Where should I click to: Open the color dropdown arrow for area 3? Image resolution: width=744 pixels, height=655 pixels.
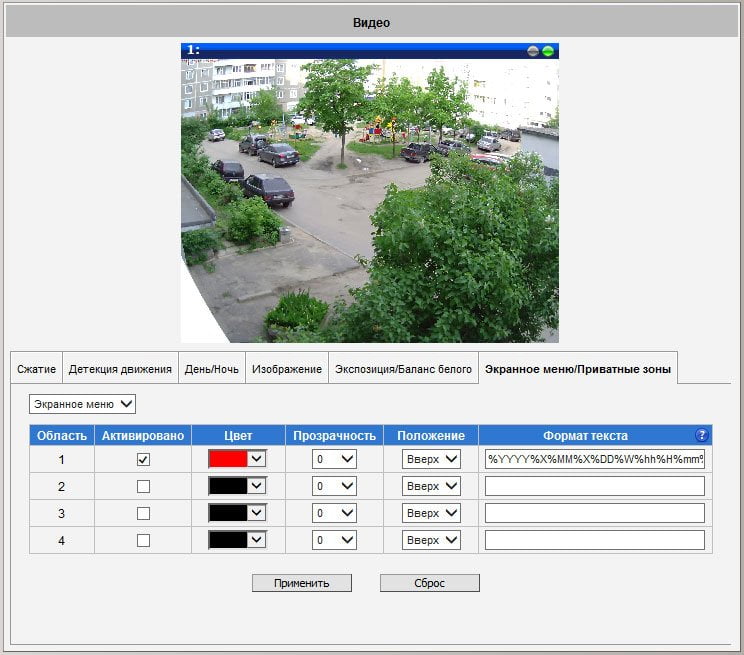coord(257,513)
